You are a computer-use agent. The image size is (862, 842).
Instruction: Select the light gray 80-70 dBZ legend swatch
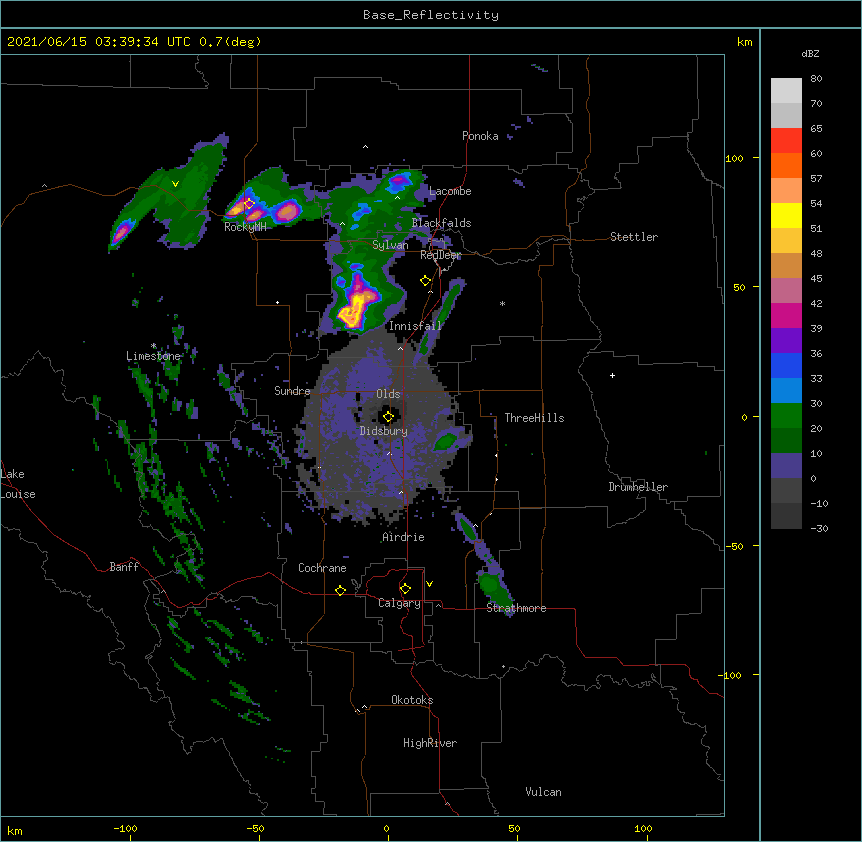[786, 91]
